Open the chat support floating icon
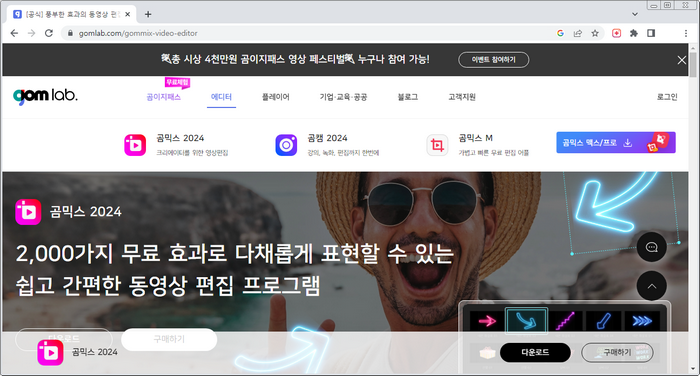The height and width of the screenshot is (376, 700). (651, 247)
